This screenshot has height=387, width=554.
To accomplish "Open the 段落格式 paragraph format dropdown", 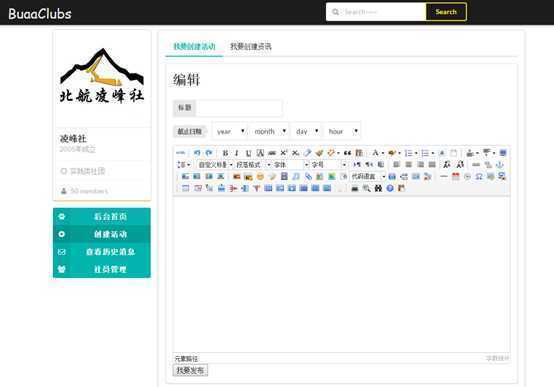I will (x=253, y=165).
